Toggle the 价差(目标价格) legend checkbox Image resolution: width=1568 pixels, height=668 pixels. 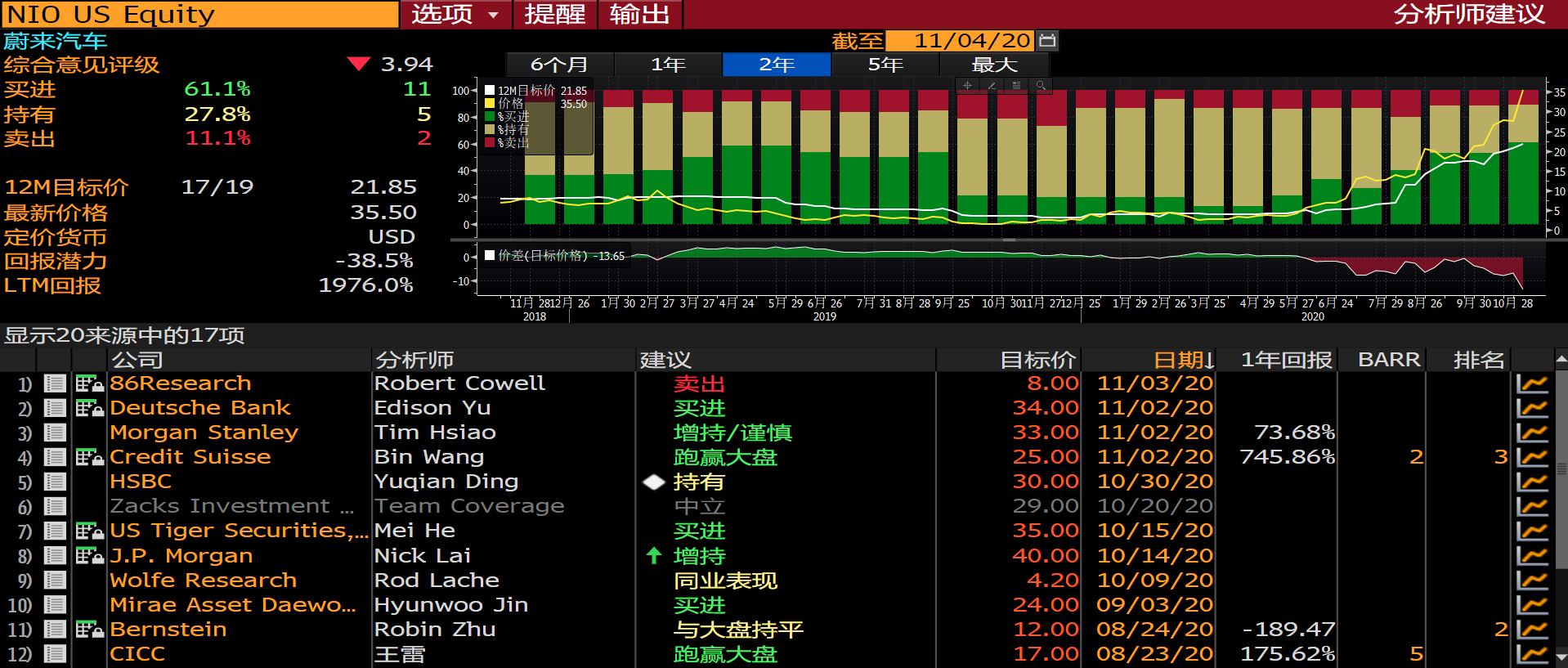tap(490, 255)
